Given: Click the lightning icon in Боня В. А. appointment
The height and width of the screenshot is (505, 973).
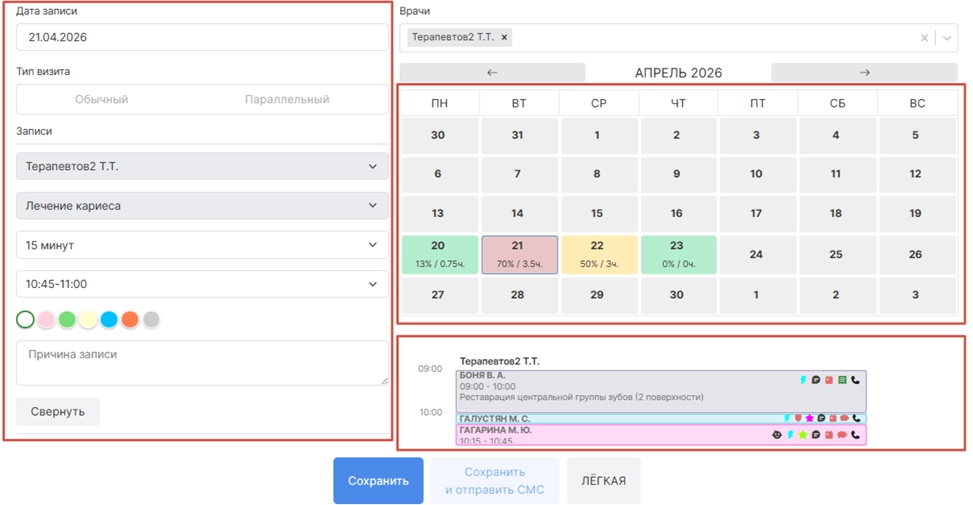Looking at the screenshot, I should tap(803, 380).
